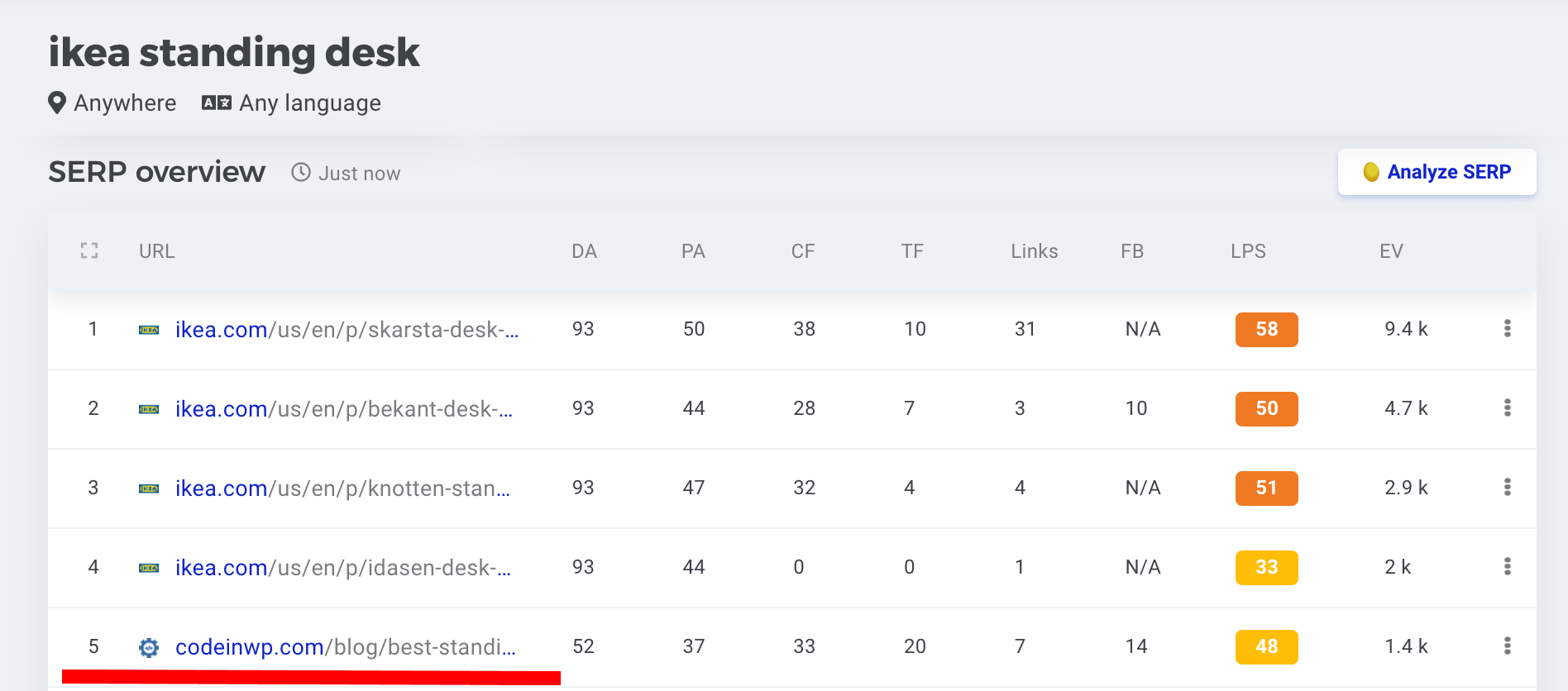Viewport: 1568px width, 691px height.
Task: Click the location pin icon beside Anywhere
Action: tap(57, 103)
